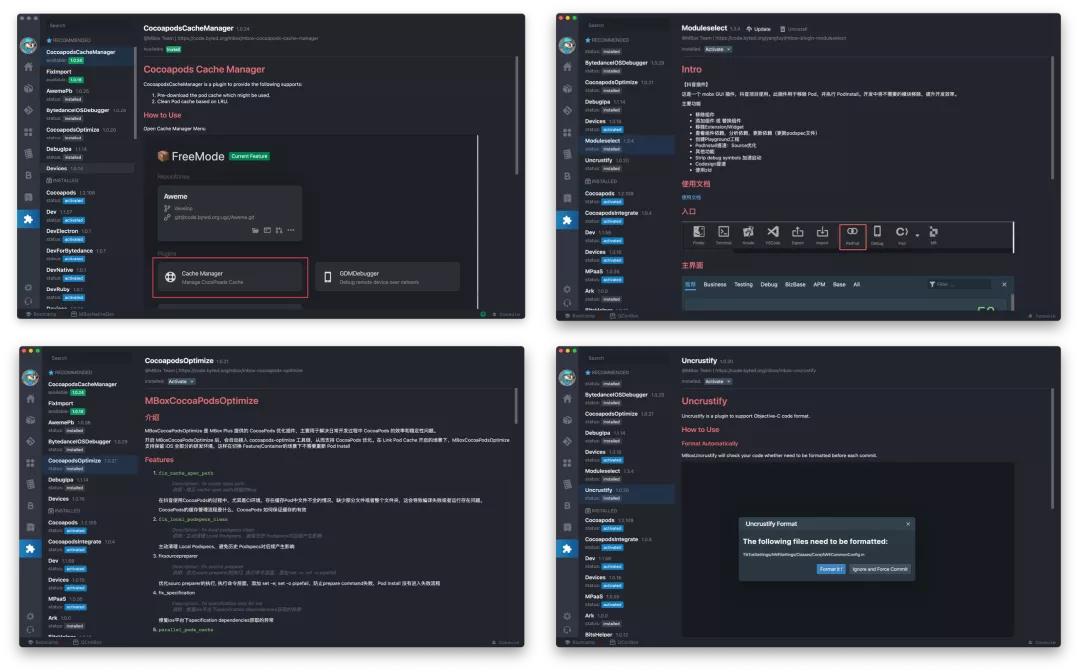The image size is (1080, 672).
Task: Click the content scrollbar in CocoapodsOptimize window
Action: click(x=516, y=406)
